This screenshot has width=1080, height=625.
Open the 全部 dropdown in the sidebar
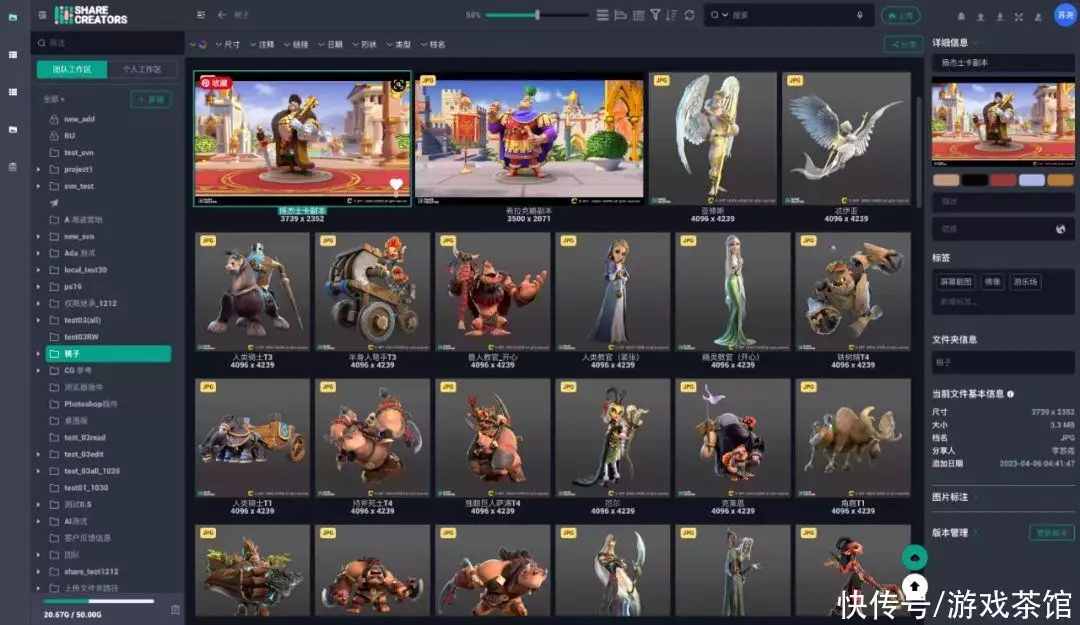[x=54, y=99]
